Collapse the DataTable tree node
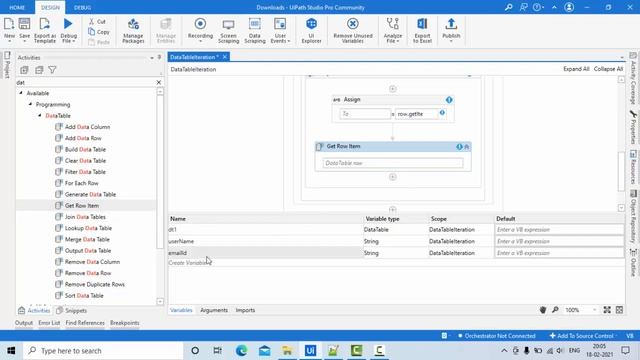The image size is (640, 360). pos(40,116)
